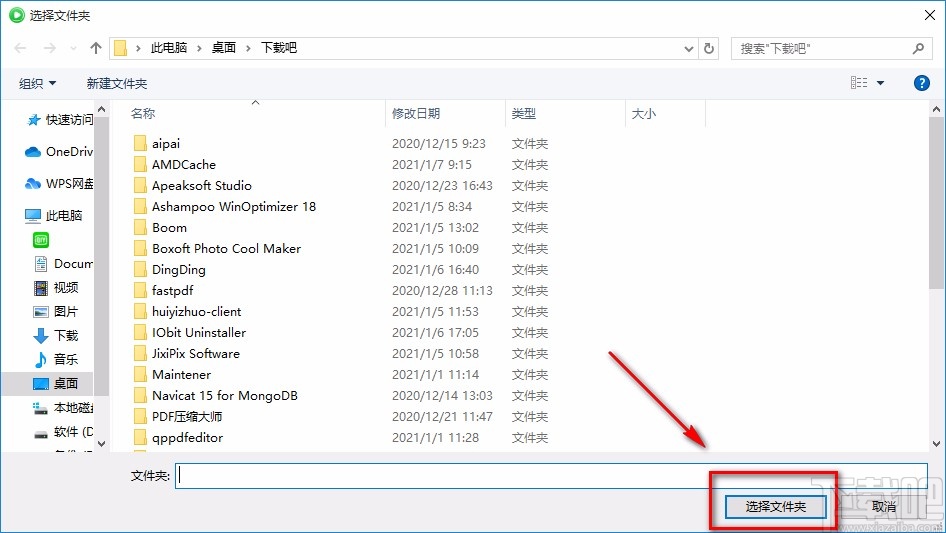The image size is (946, 533).
Task: Select 下载吧 in the address breadcrumb
Action: 279,48
